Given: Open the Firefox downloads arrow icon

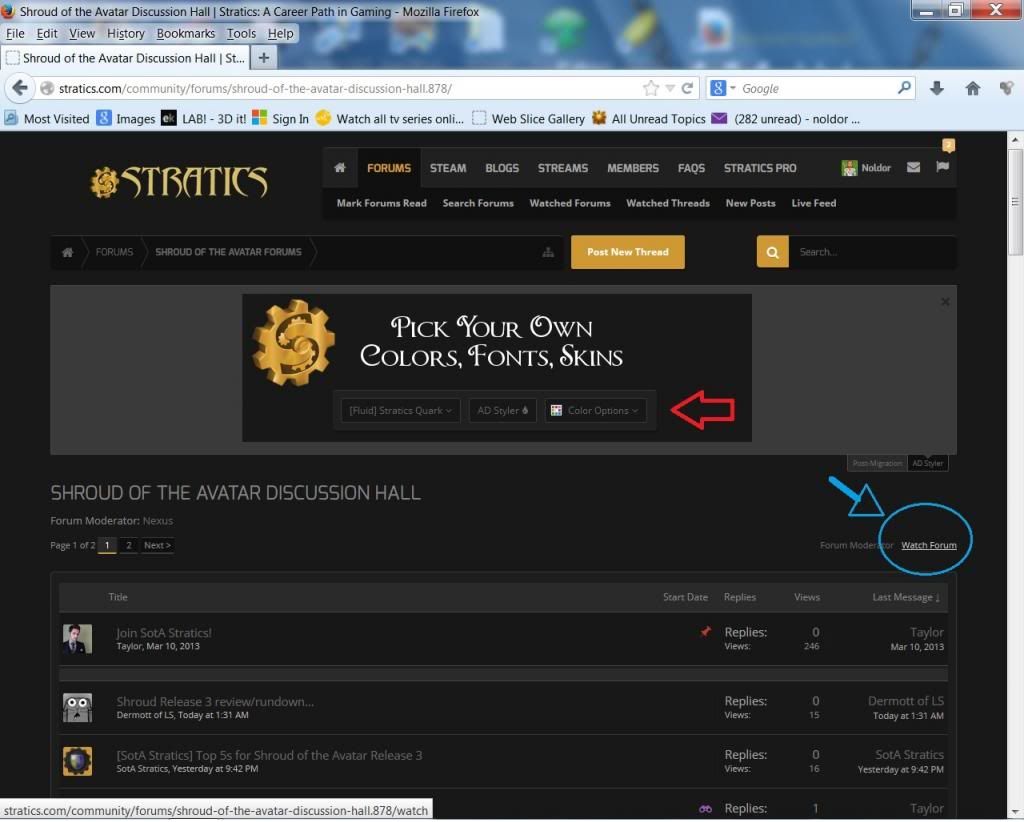Looking at the screenshot, I should (936, 88).
